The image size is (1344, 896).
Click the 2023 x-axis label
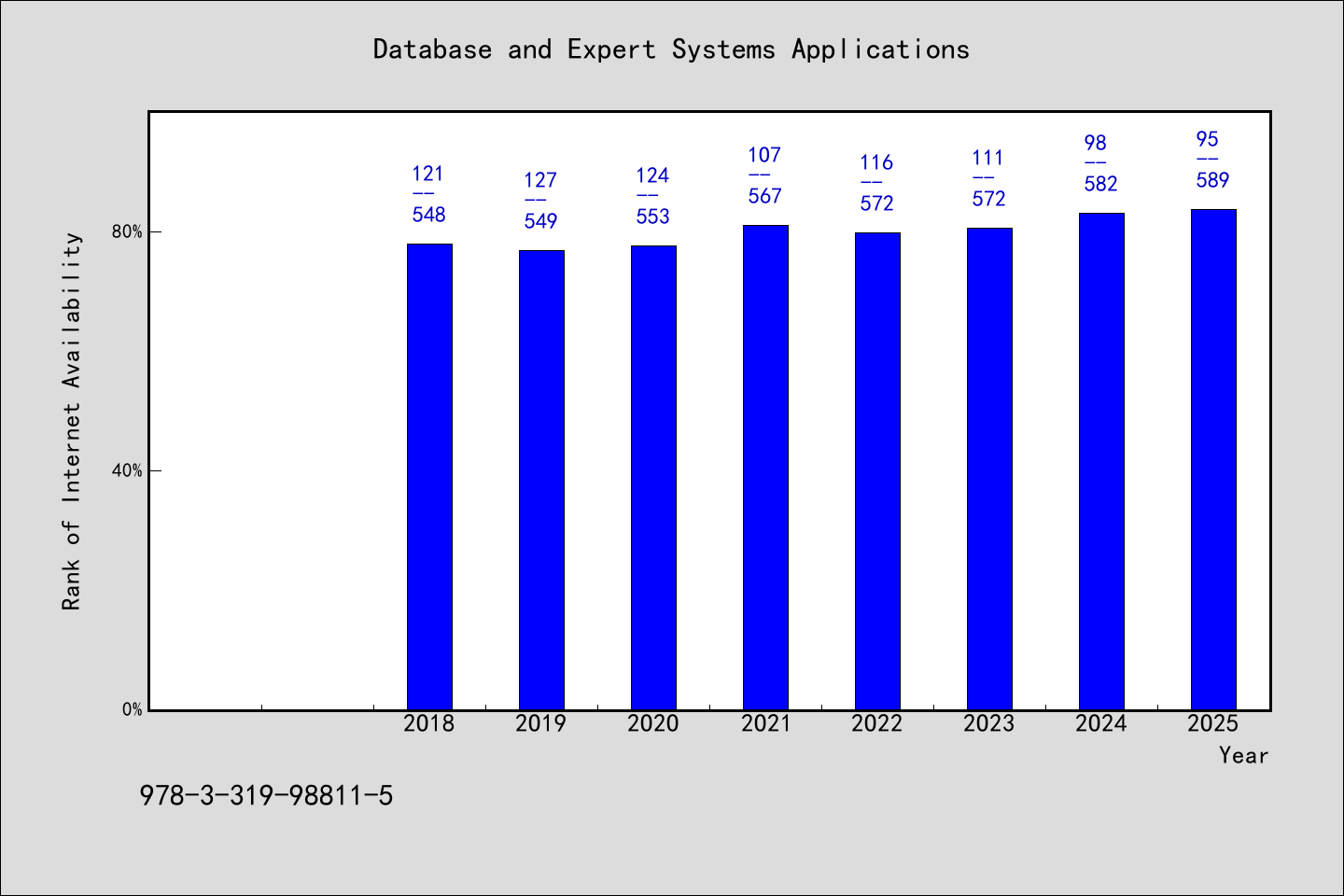(x=989, y=723)
